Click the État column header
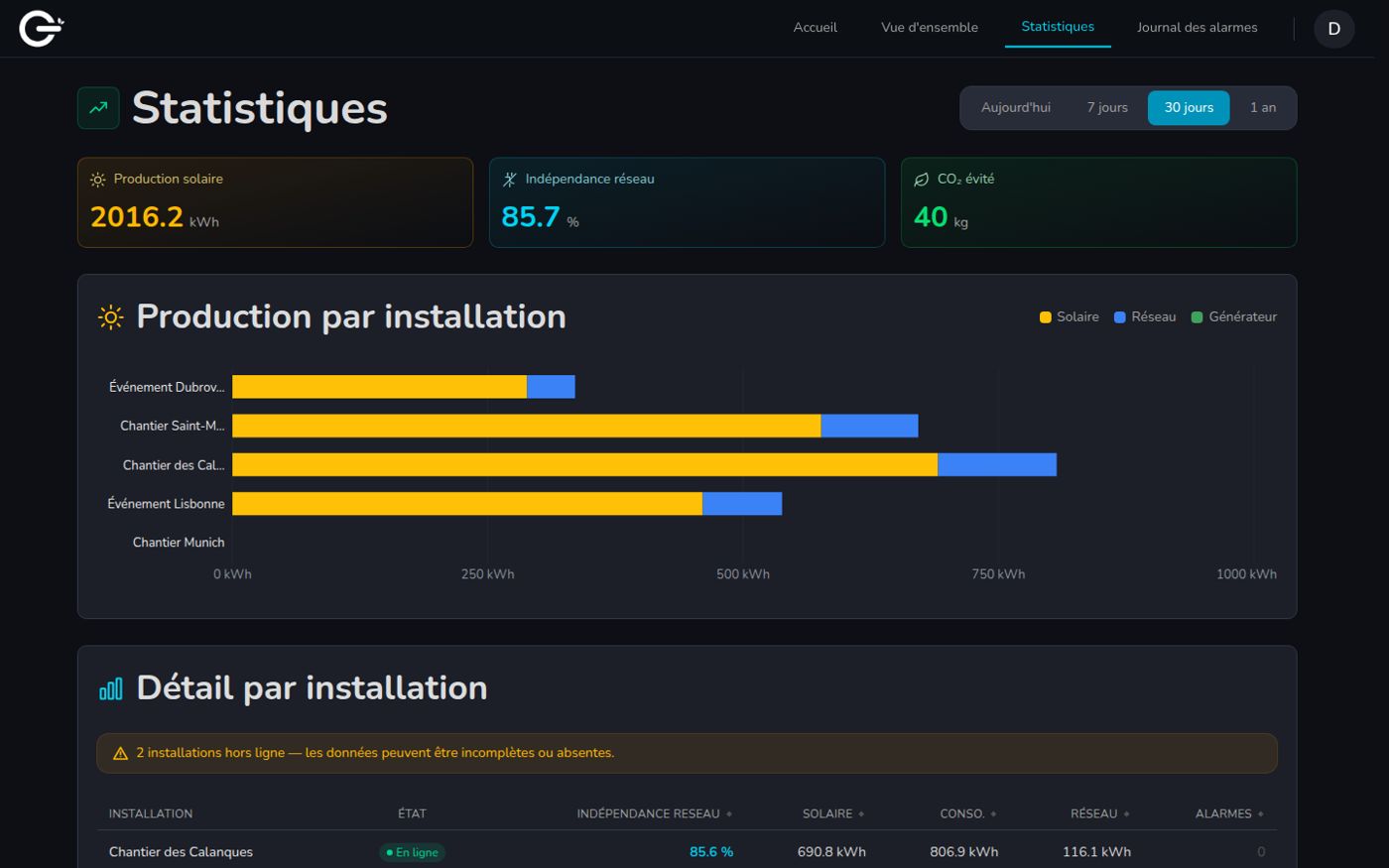This screenshot has height=868, width=1389. (412, 814)
